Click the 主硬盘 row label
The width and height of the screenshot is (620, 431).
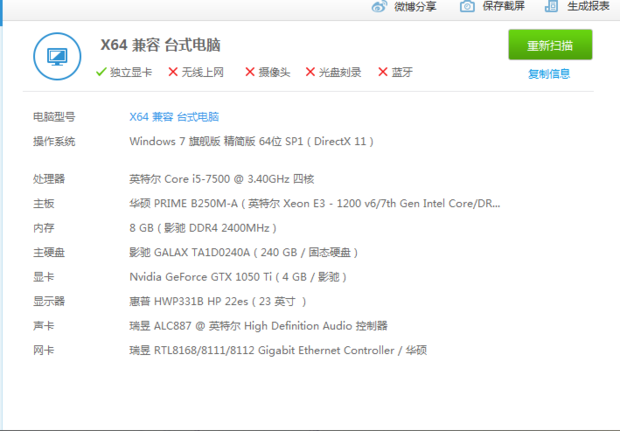click(x=49, y=253)
